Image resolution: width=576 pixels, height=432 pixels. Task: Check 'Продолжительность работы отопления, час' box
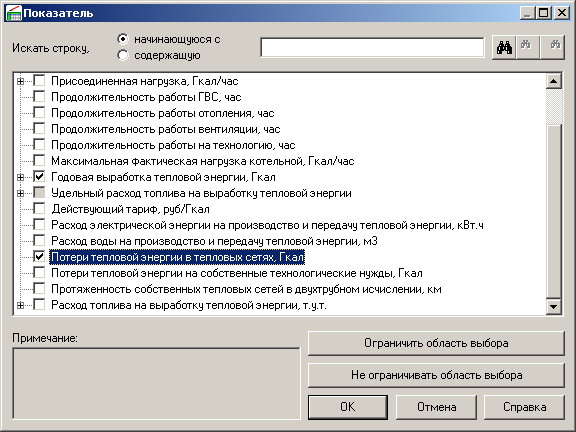(x=39, y=113)
